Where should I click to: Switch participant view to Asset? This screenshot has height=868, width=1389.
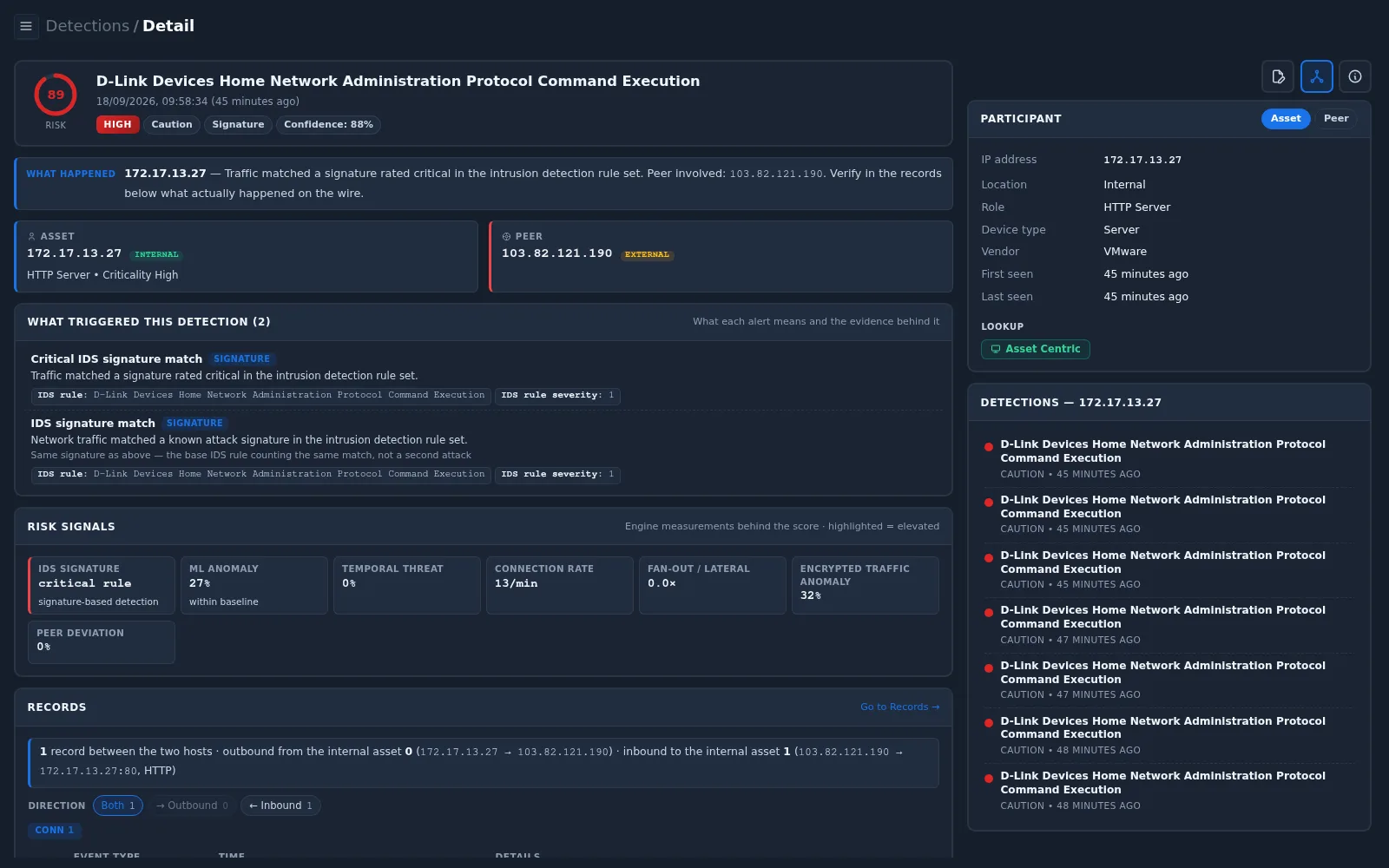click(x=1286, y=119)
